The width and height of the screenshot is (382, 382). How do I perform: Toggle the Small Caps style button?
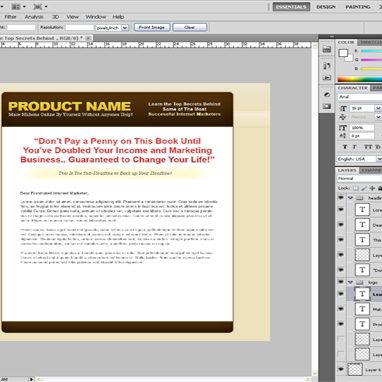pyautogui.click(x=378, y=147)
